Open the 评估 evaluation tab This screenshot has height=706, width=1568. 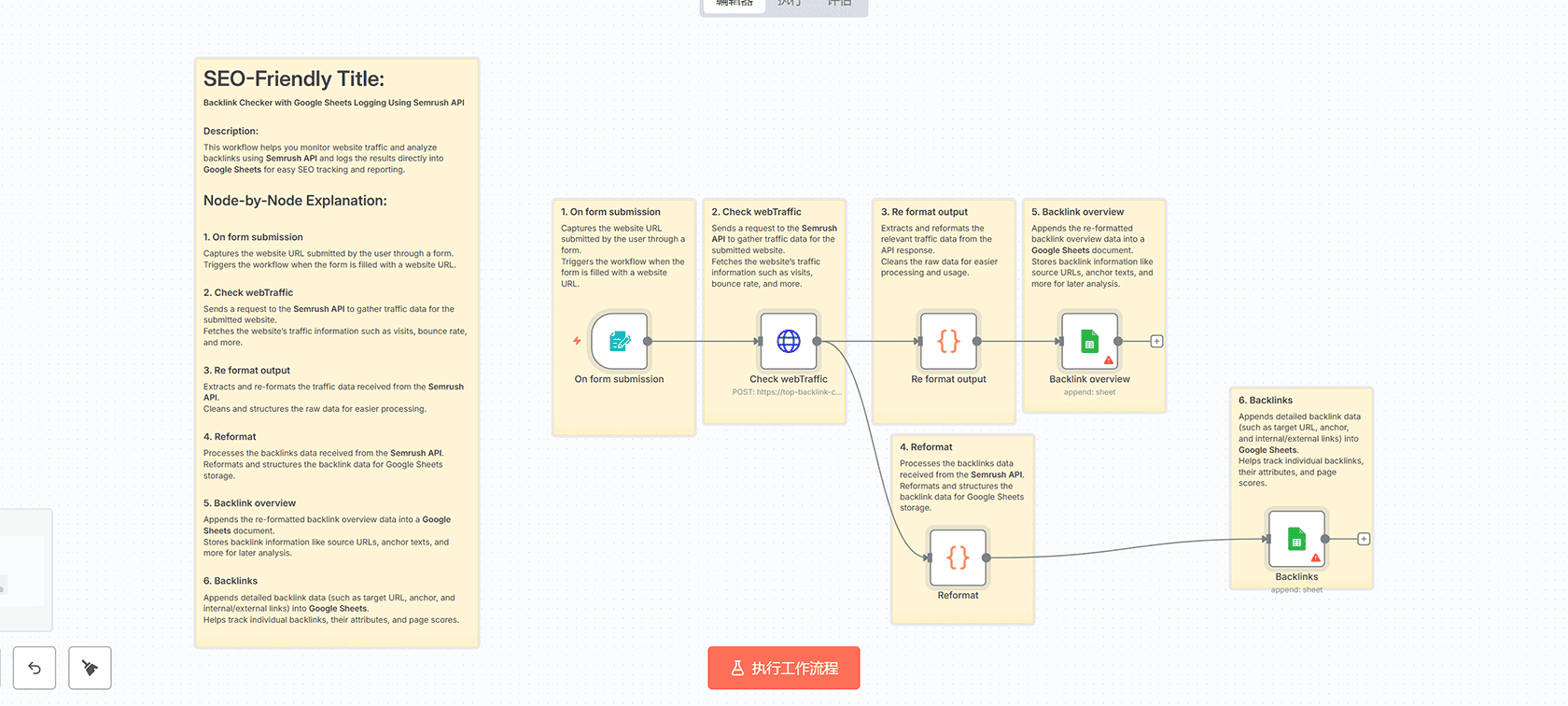pos(839,4)
